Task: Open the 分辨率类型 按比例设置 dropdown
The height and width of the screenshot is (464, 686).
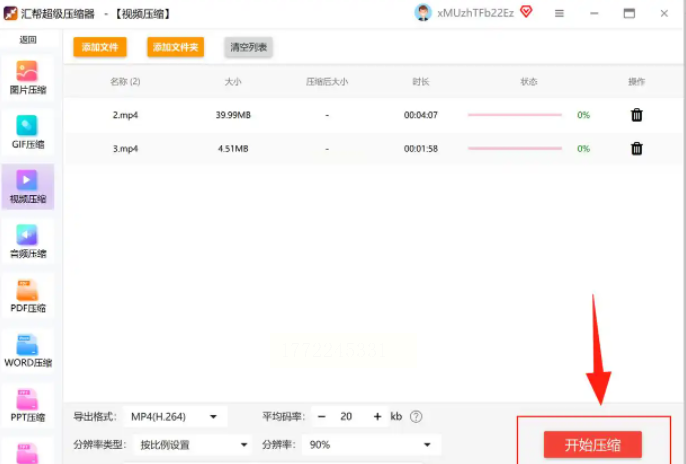Action: [192, 445]
